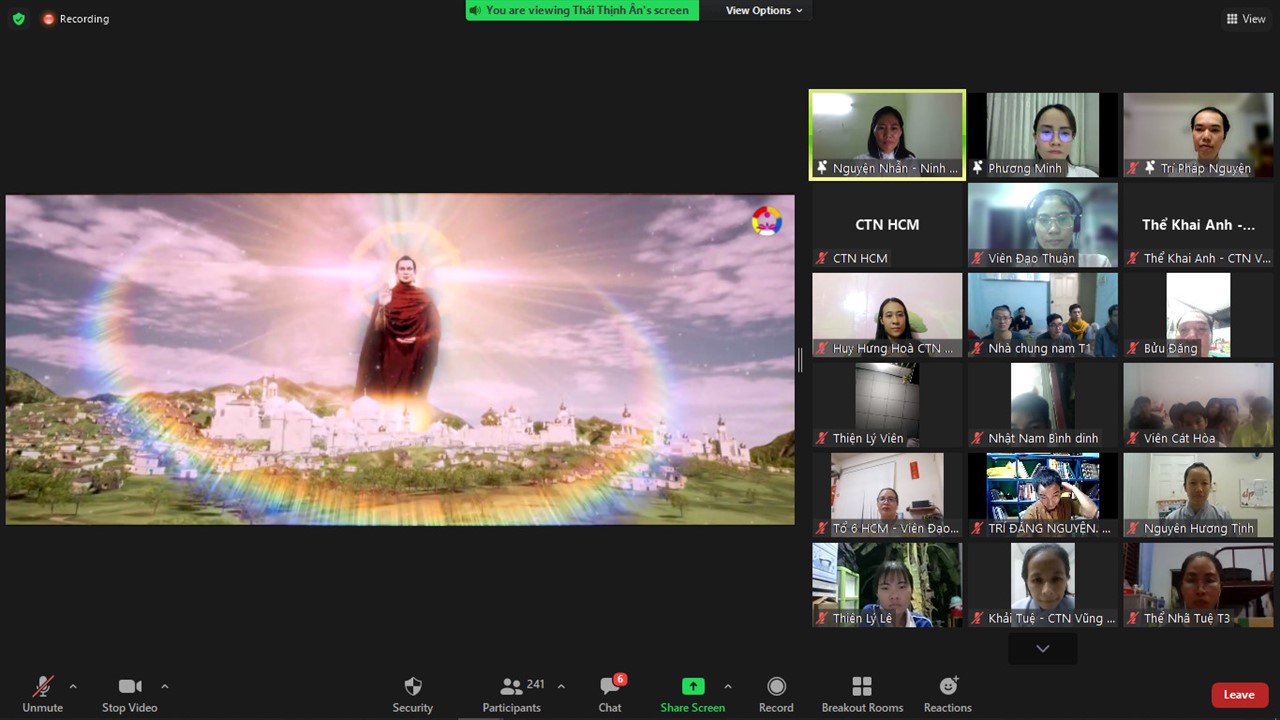Select Viên Cát Hòa video tile
Image resolution: width=1280 pixels, height=720 pixels.
point(1198,405)
